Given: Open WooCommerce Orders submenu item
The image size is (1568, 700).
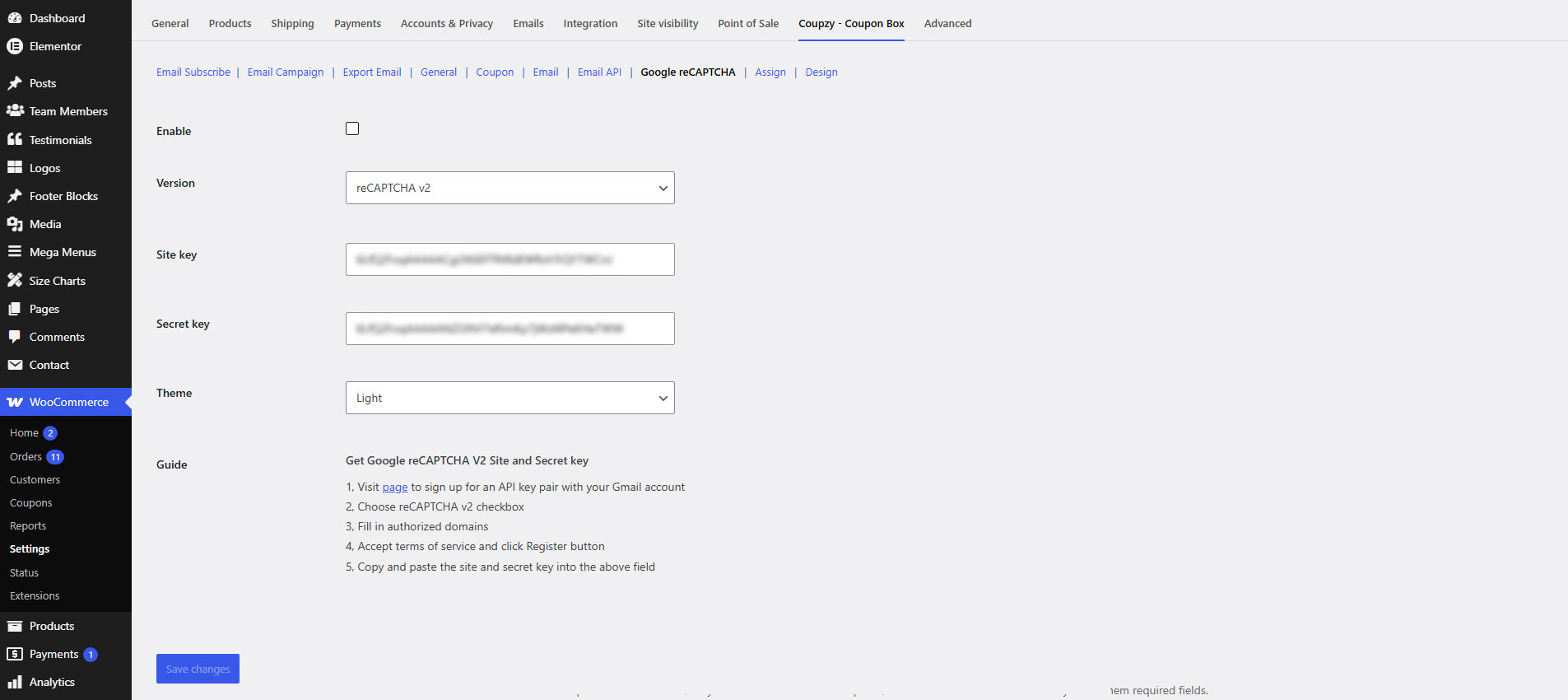Looking at the screenshot, I should [x=26, y=457].
